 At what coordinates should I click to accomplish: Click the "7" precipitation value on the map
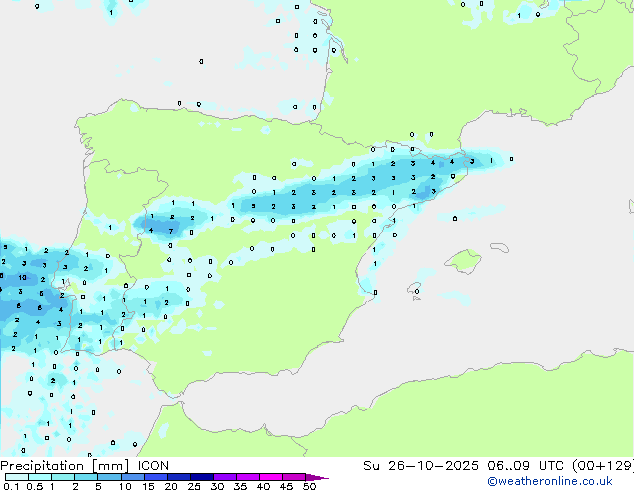click(171, 232)
